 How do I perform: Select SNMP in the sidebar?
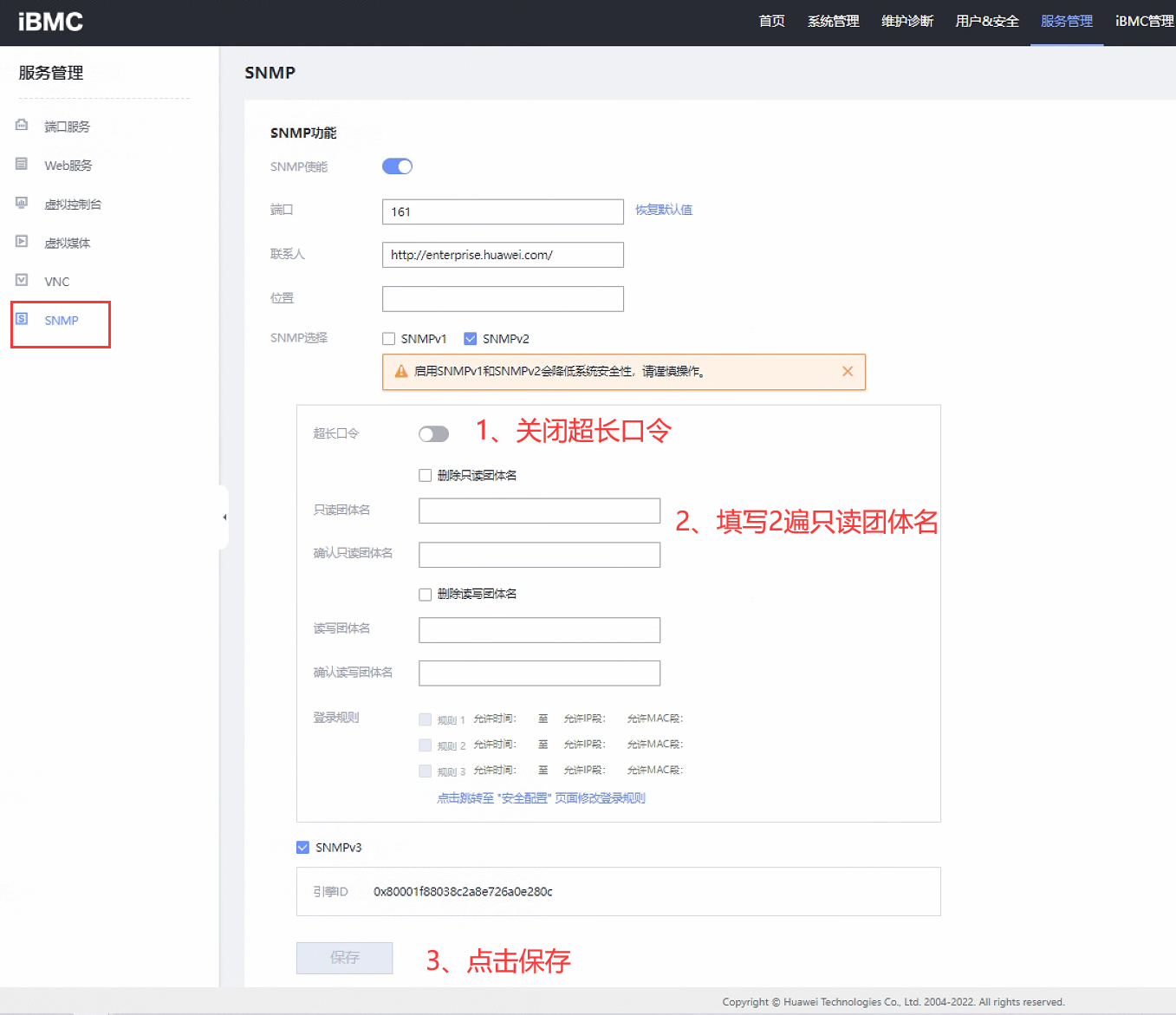pyautogui.click(x=62, y=321)
